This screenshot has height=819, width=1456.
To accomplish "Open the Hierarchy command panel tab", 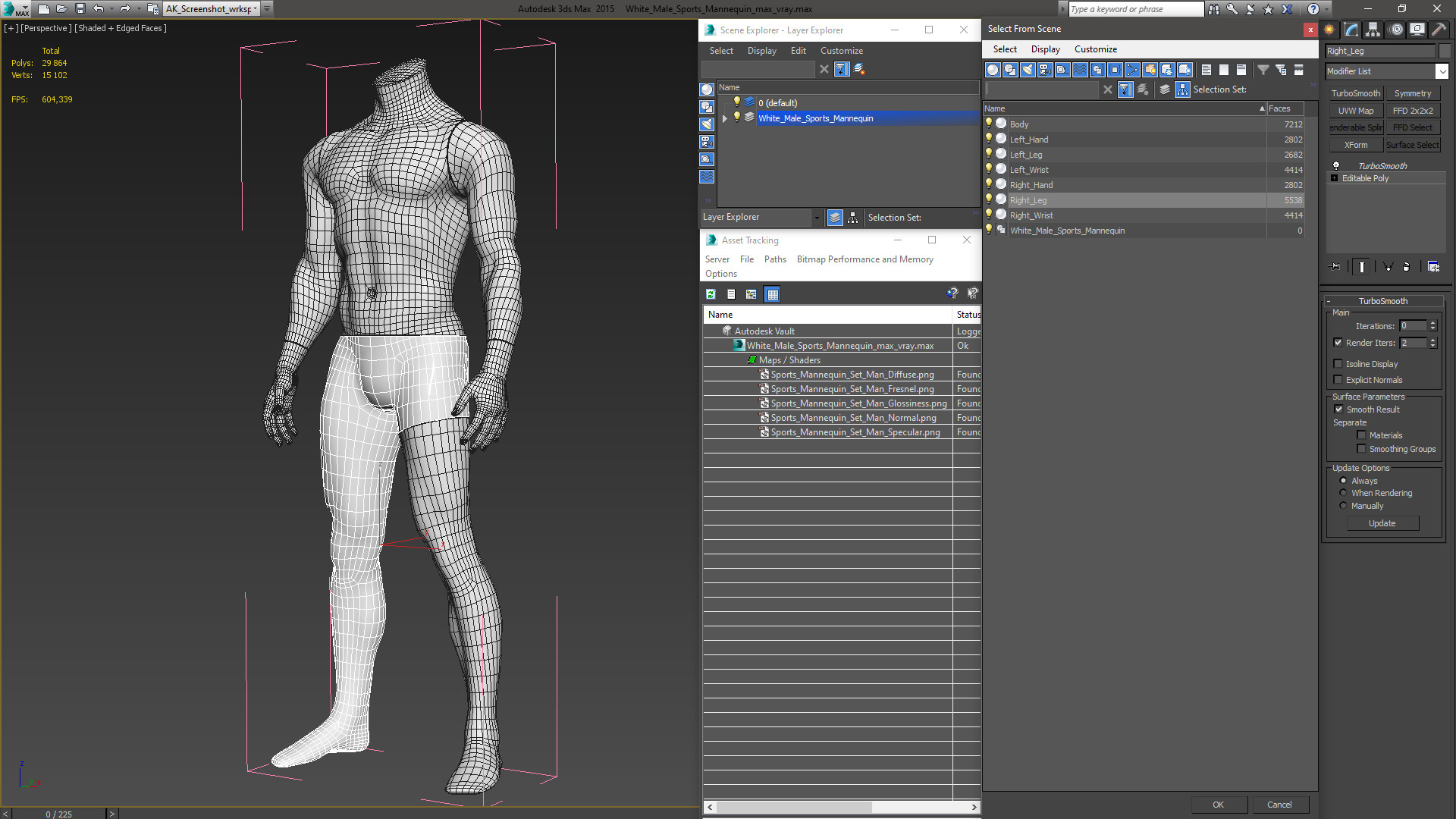I will tap(1373, 30).
